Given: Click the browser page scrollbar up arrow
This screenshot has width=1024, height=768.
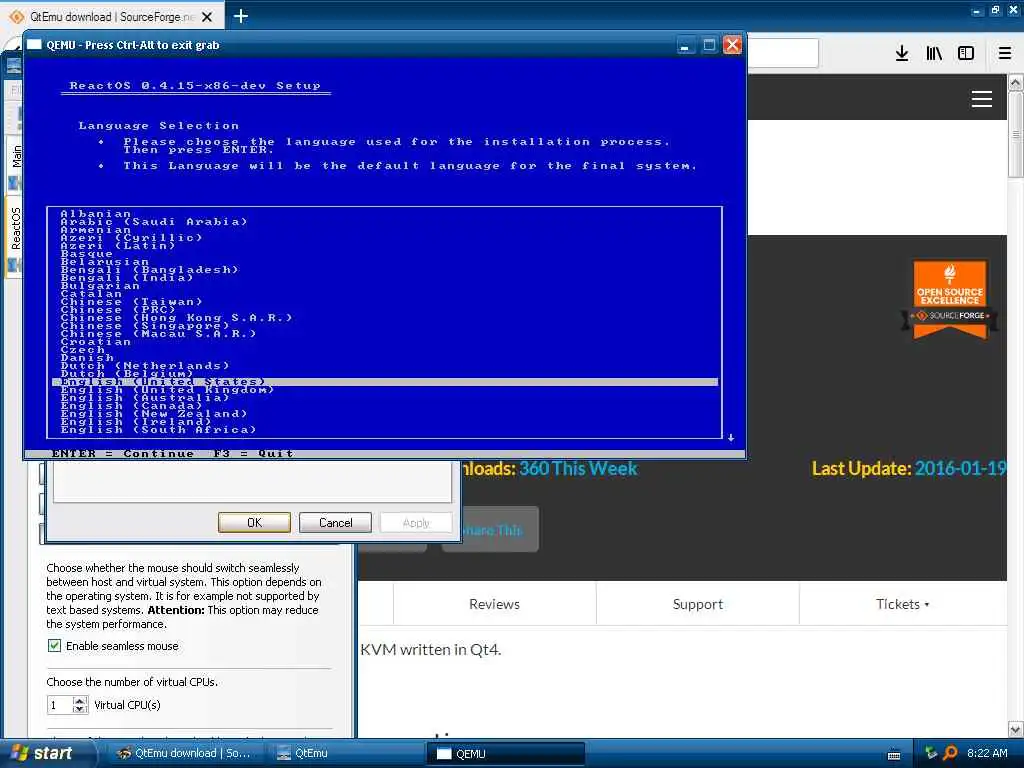Looking at the screenshot, I should 1016,82.
